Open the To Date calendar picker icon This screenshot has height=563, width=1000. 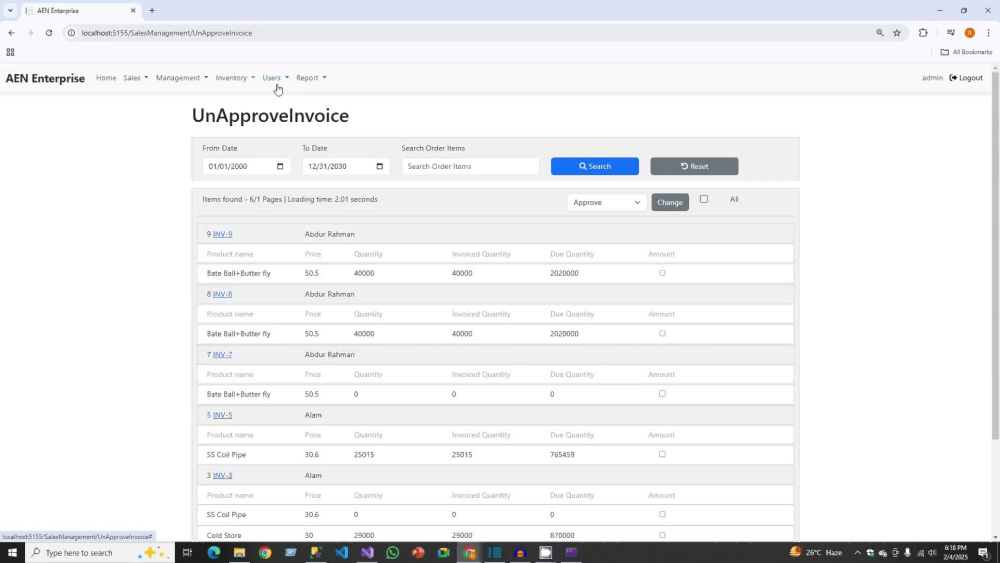pos(379,166)
